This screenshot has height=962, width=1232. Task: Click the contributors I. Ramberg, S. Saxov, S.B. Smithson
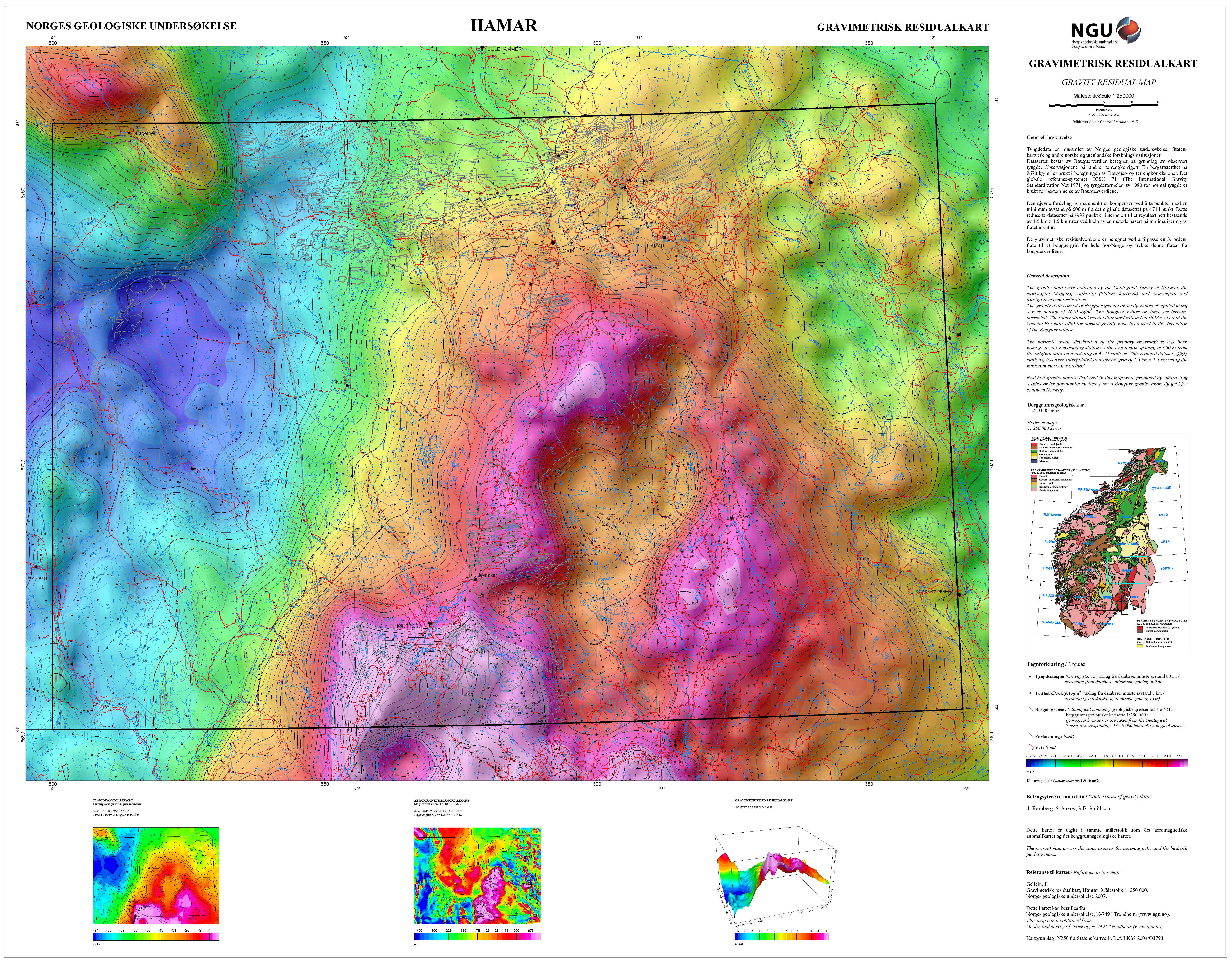point(1068,809)
